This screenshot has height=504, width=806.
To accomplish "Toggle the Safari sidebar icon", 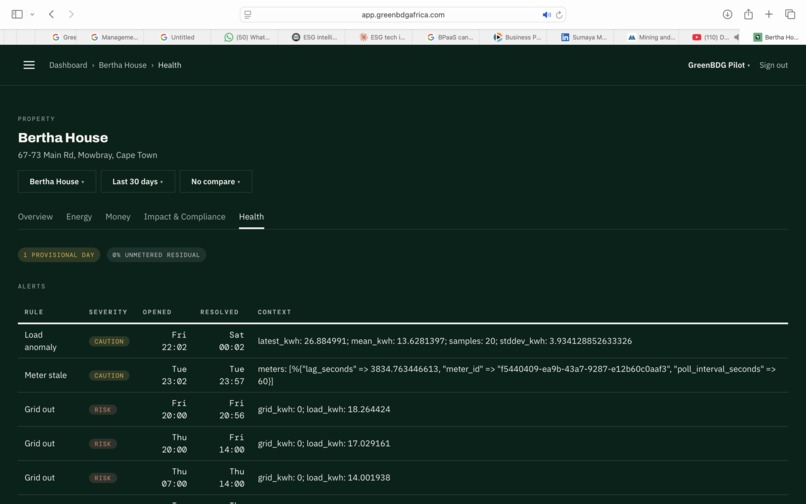I will tap(17, 14).
